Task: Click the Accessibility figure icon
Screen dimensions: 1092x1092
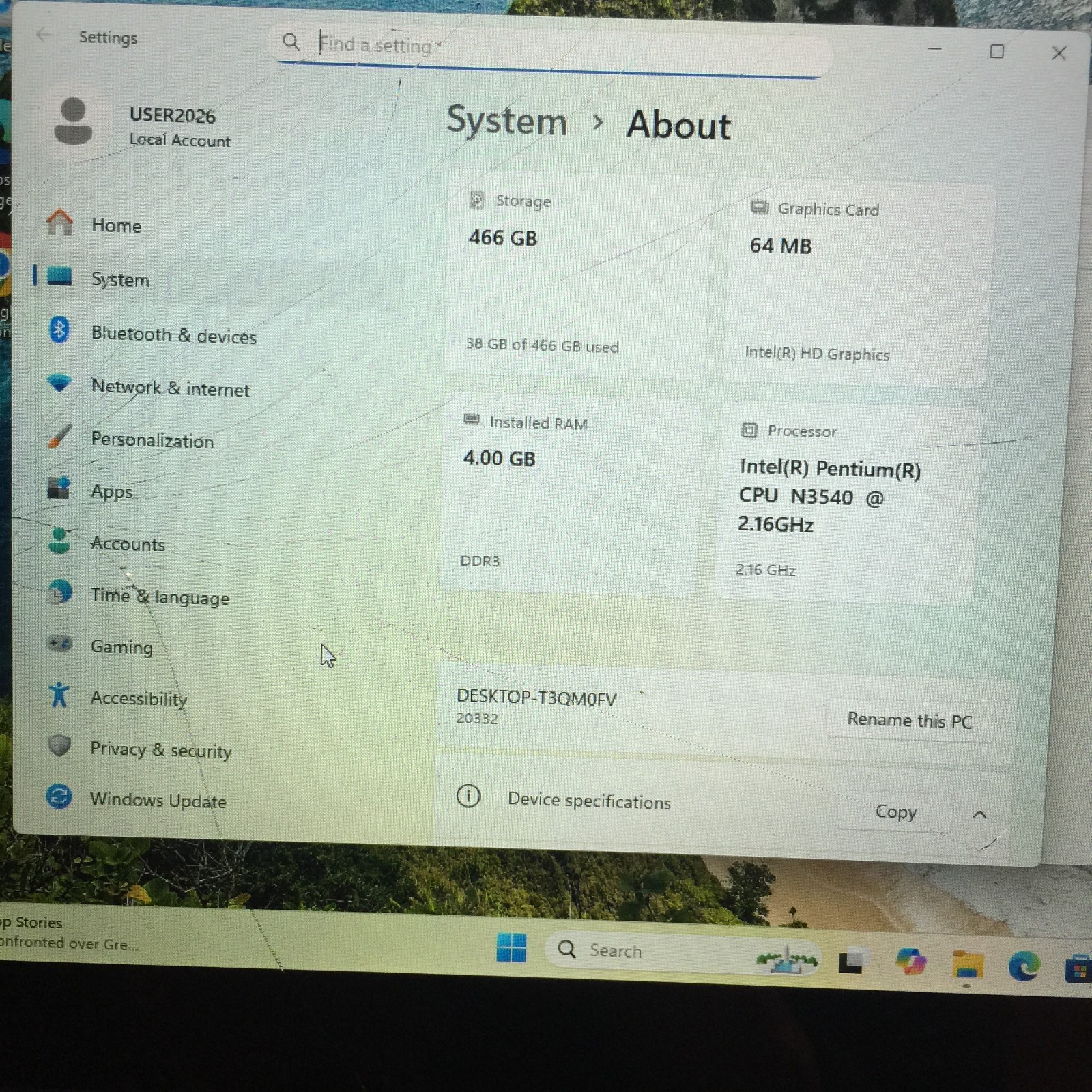Action: [x=59, y=695]
